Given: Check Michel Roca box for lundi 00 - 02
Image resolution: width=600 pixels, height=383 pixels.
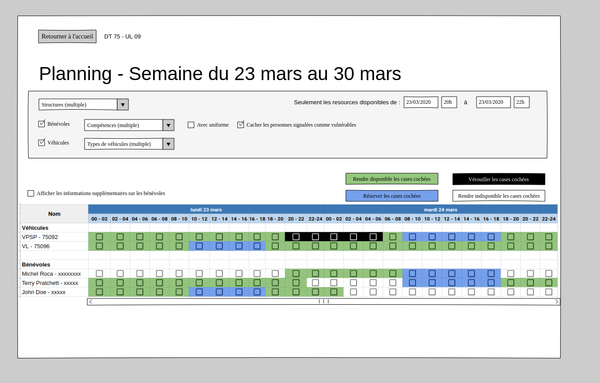Looking at the screenshot, I should pos(99,274).
